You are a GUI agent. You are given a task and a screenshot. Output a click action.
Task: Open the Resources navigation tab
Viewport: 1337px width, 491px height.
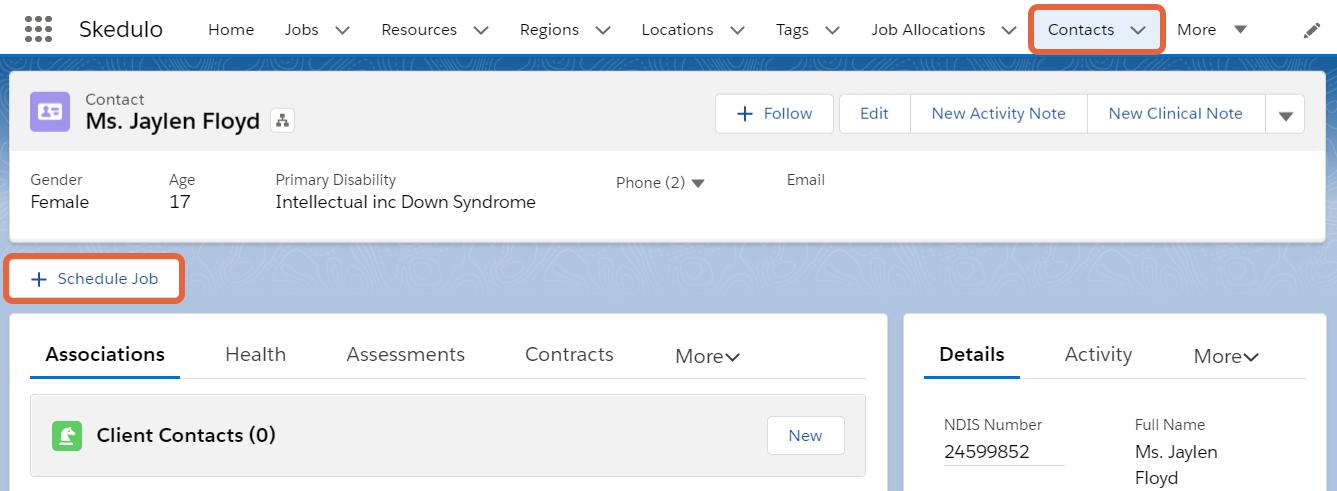tap(419, 30)
